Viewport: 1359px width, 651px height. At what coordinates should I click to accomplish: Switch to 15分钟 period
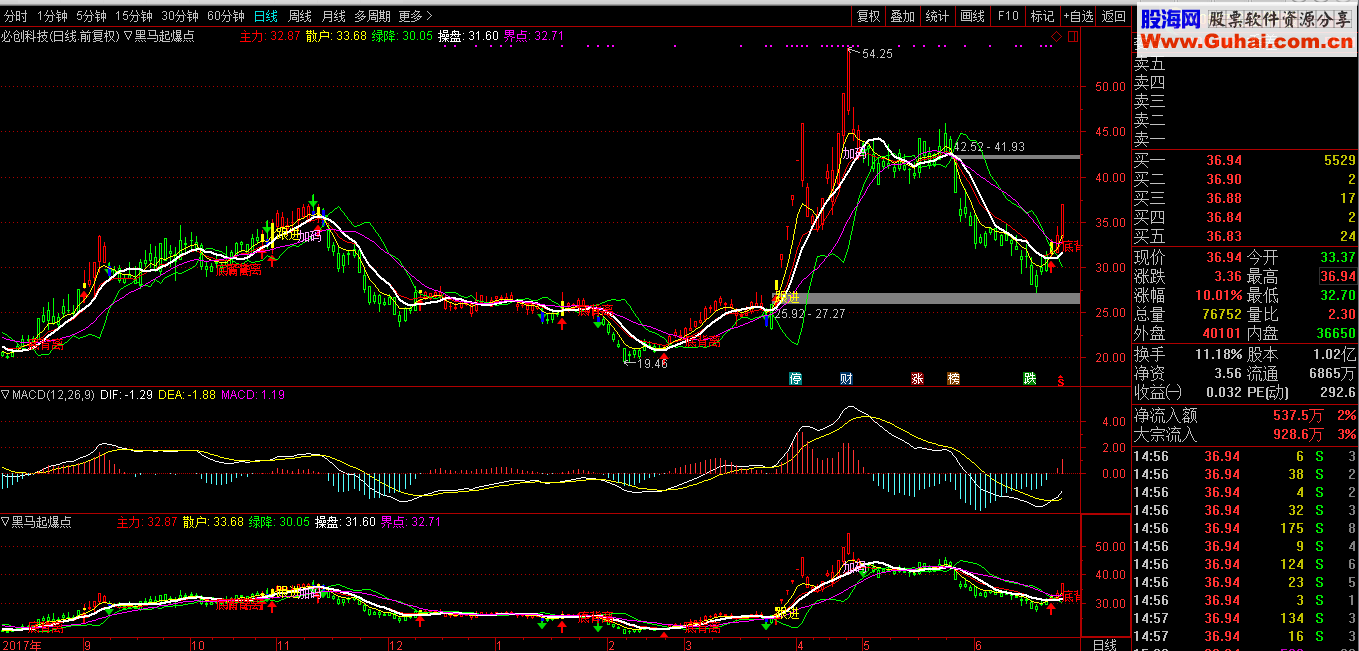click(x=134, y=16)
